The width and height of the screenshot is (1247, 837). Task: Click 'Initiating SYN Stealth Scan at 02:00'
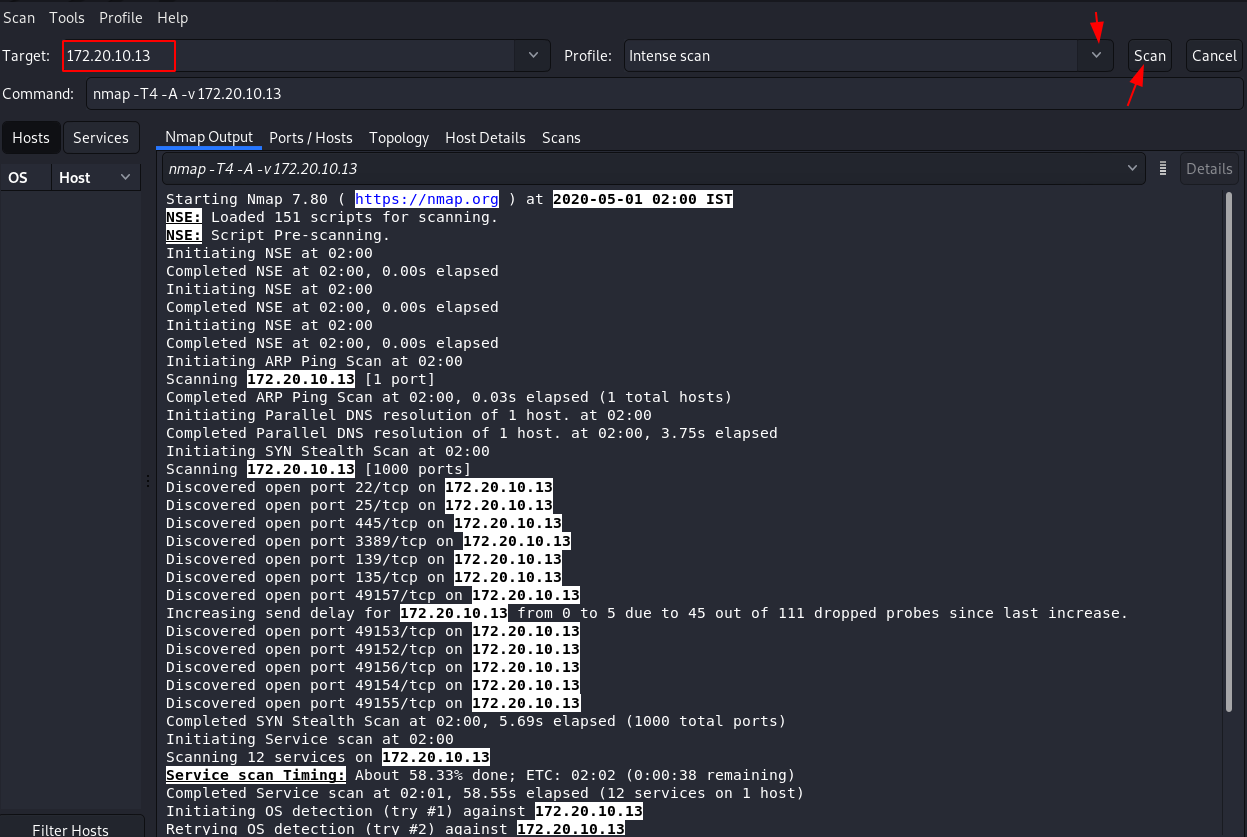click(328, 452)
